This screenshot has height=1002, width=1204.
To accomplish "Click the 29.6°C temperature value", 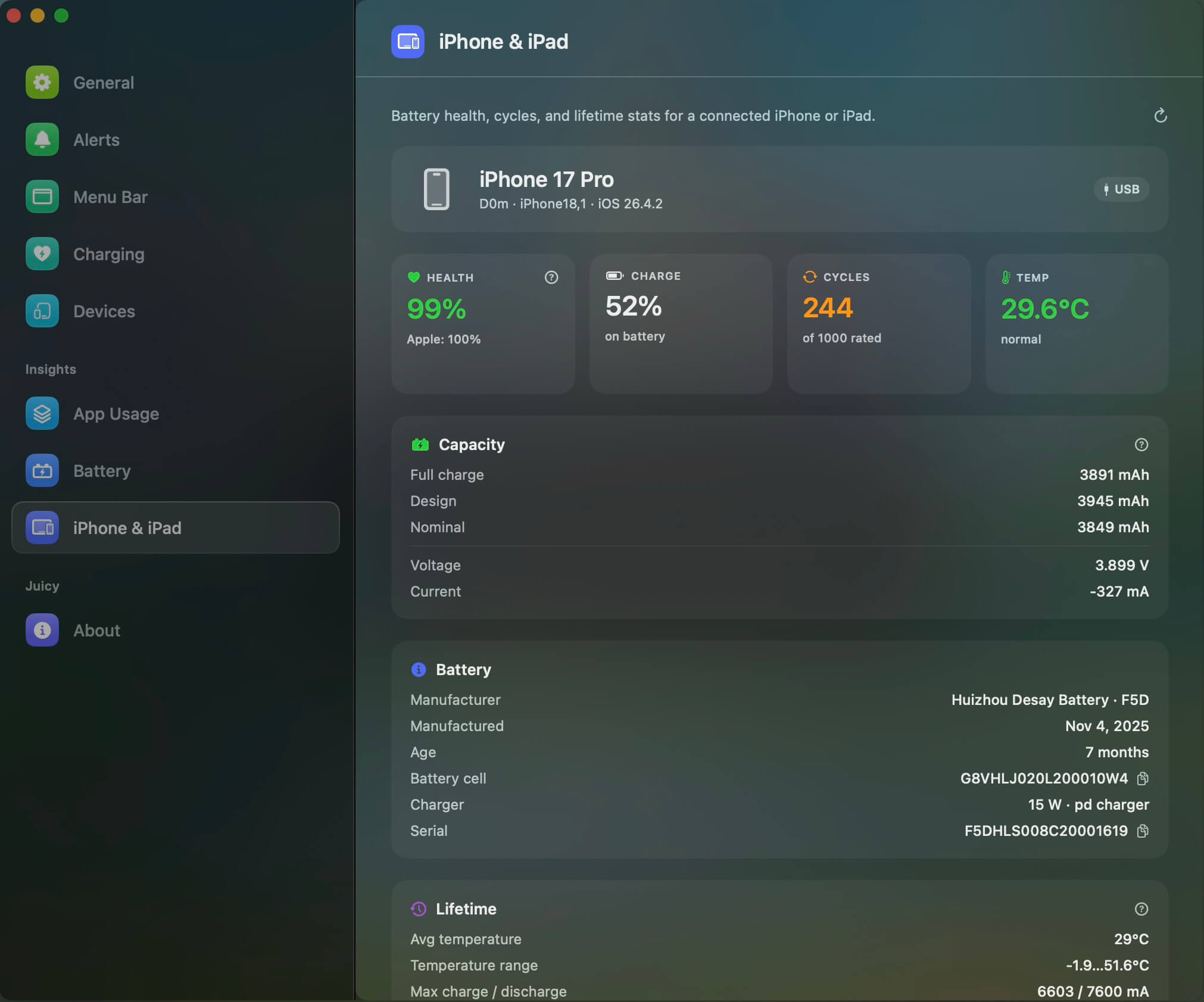I will click(x=1045, y=308).
